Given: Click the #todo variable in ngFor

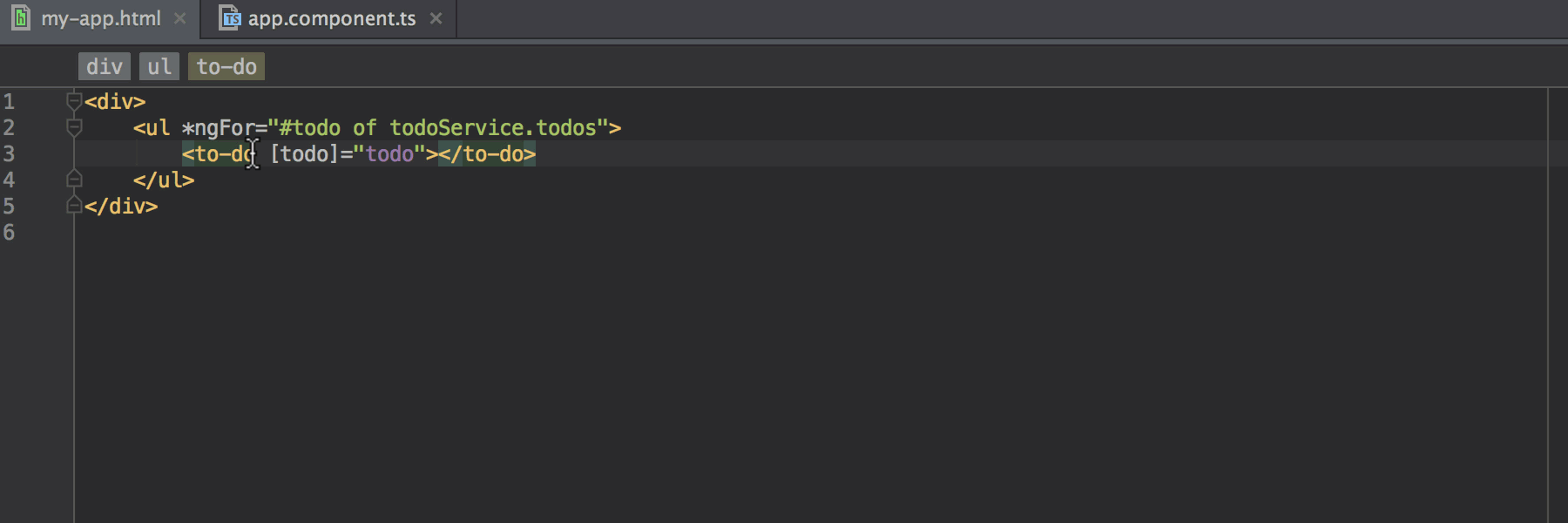Looking at the screenshot, I should coord(310,128).
